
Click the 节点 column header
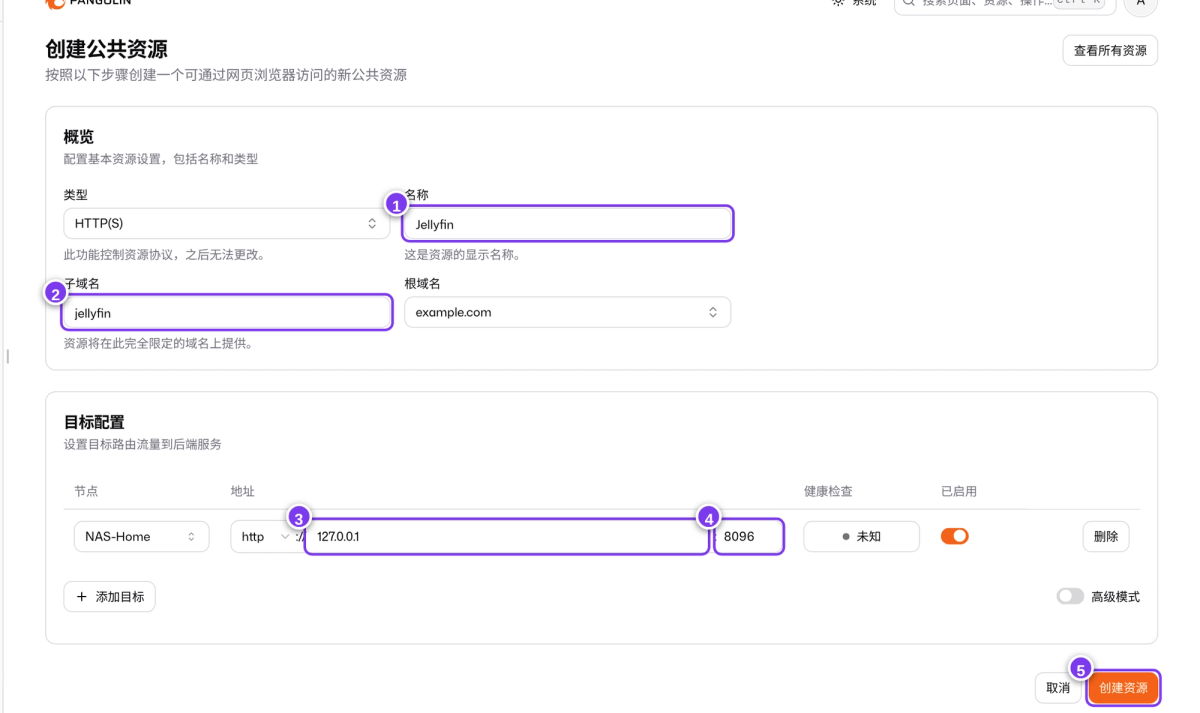(x=86, y=491)
